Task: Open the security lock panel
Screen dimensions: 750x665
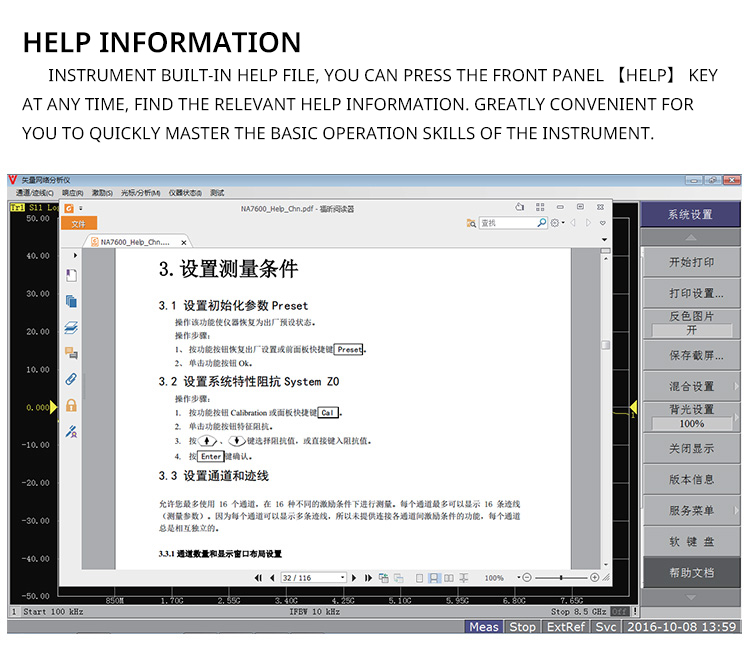Action: click(x=71, y=405)
